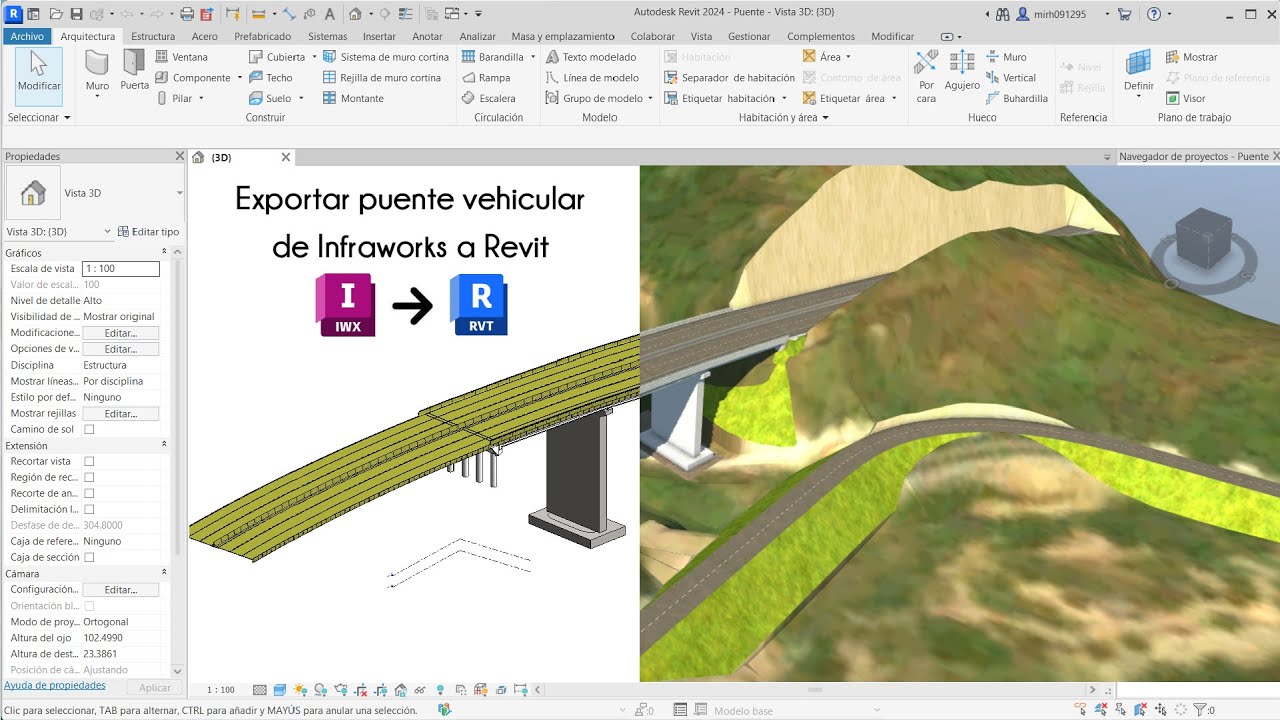Viewport: 1280px width, 720px height.
Task: Select the Rampa tool
Action: pyautogui.click(x=486, y=78)
